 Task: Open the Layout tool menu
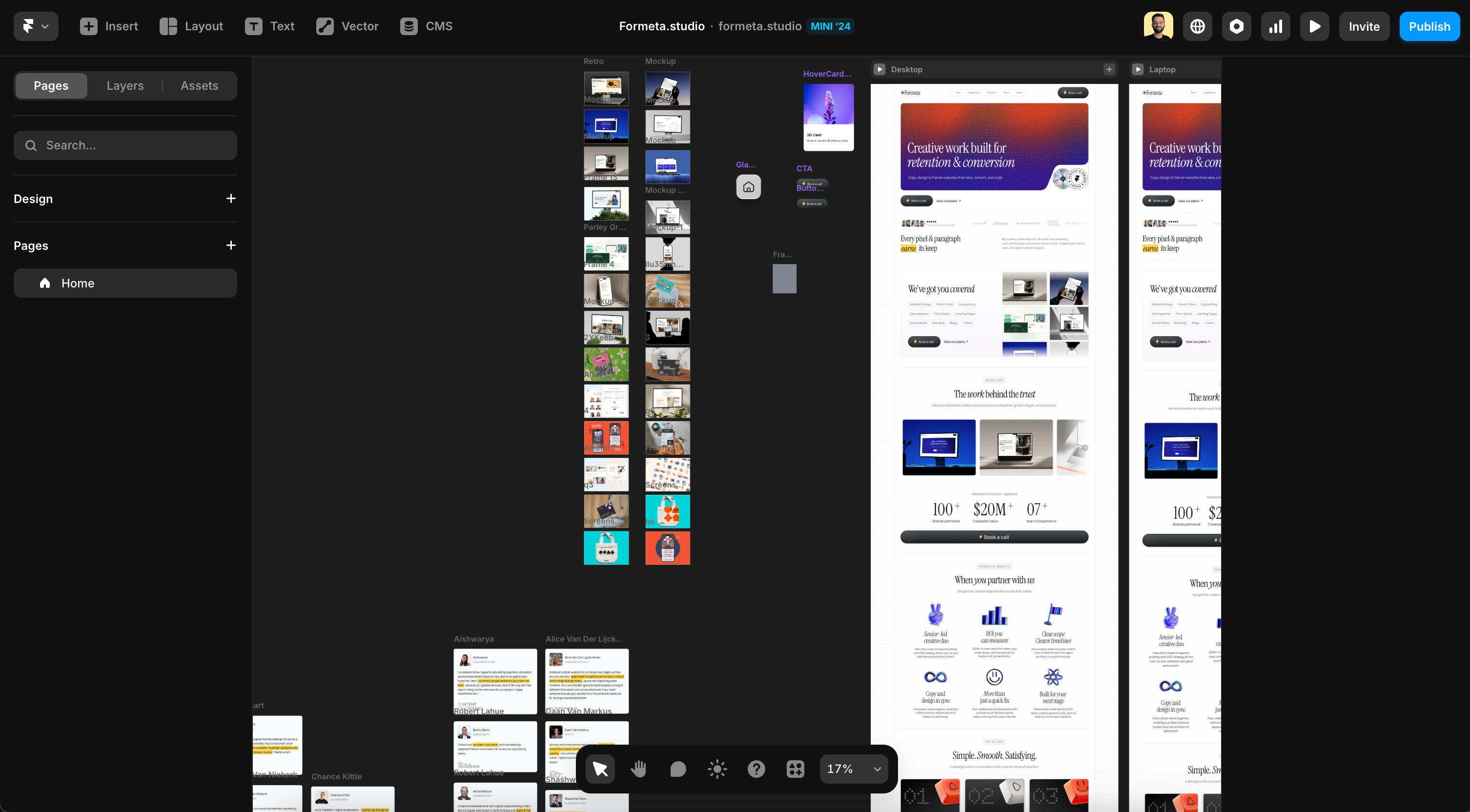[191, 26]
